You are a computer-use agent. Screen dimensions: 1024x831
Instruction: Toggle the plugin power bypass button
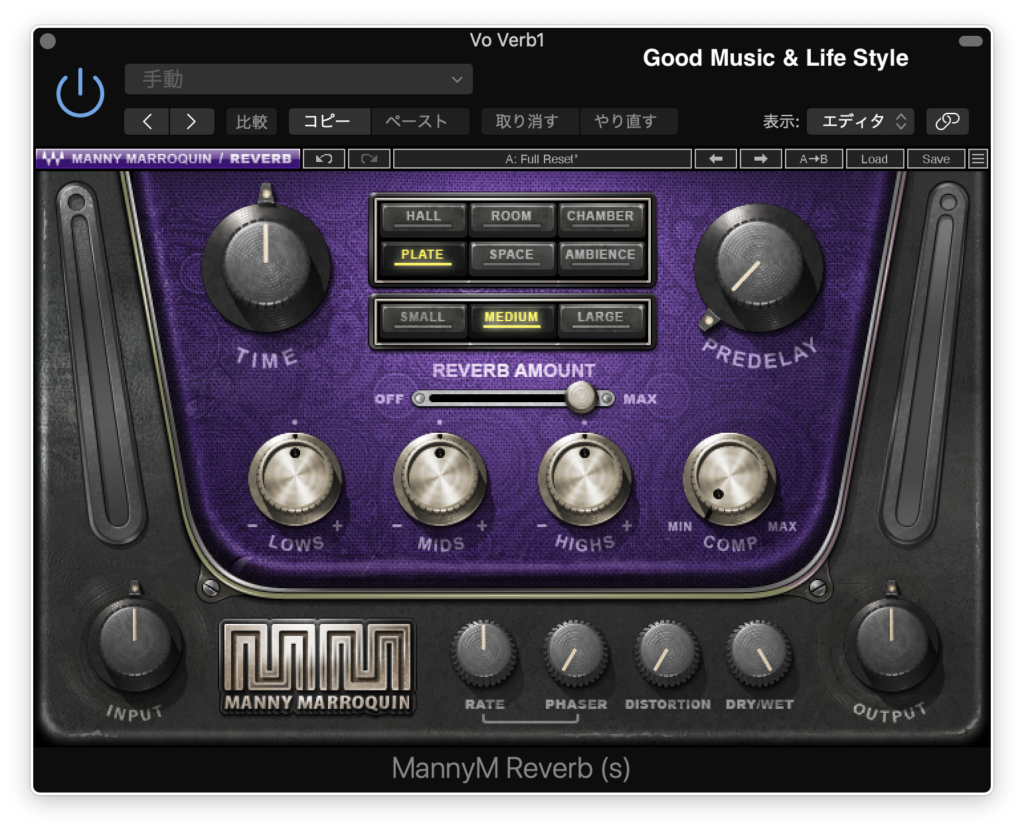[80, 93]
